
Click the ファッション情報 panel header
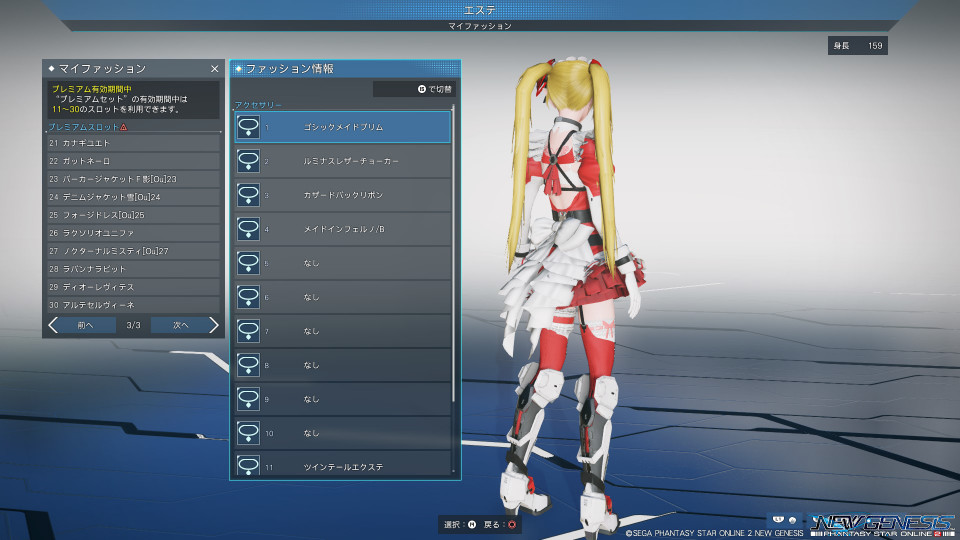[345, 69]
